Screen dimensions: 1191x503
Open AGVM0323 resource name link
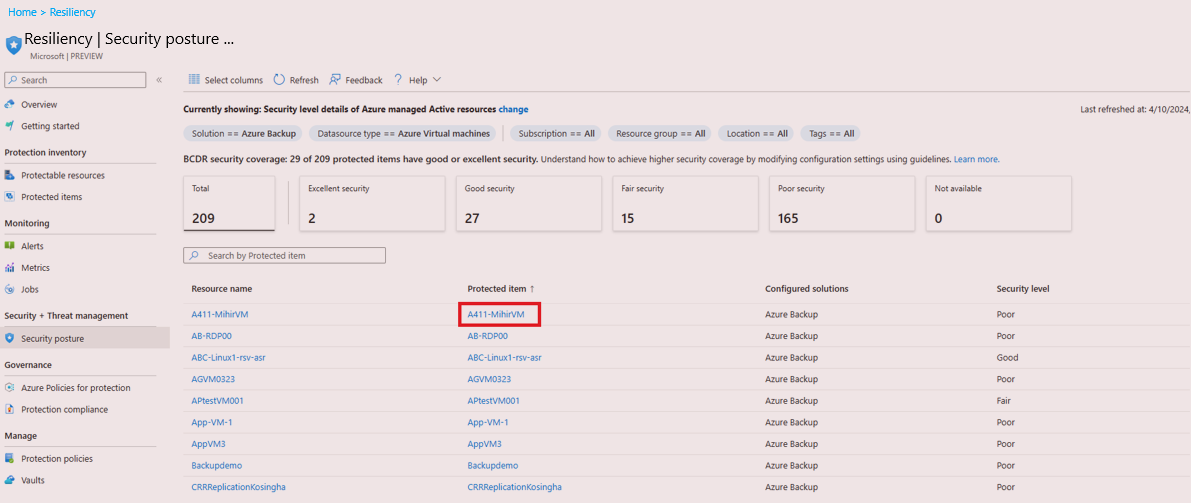[213, 378]
